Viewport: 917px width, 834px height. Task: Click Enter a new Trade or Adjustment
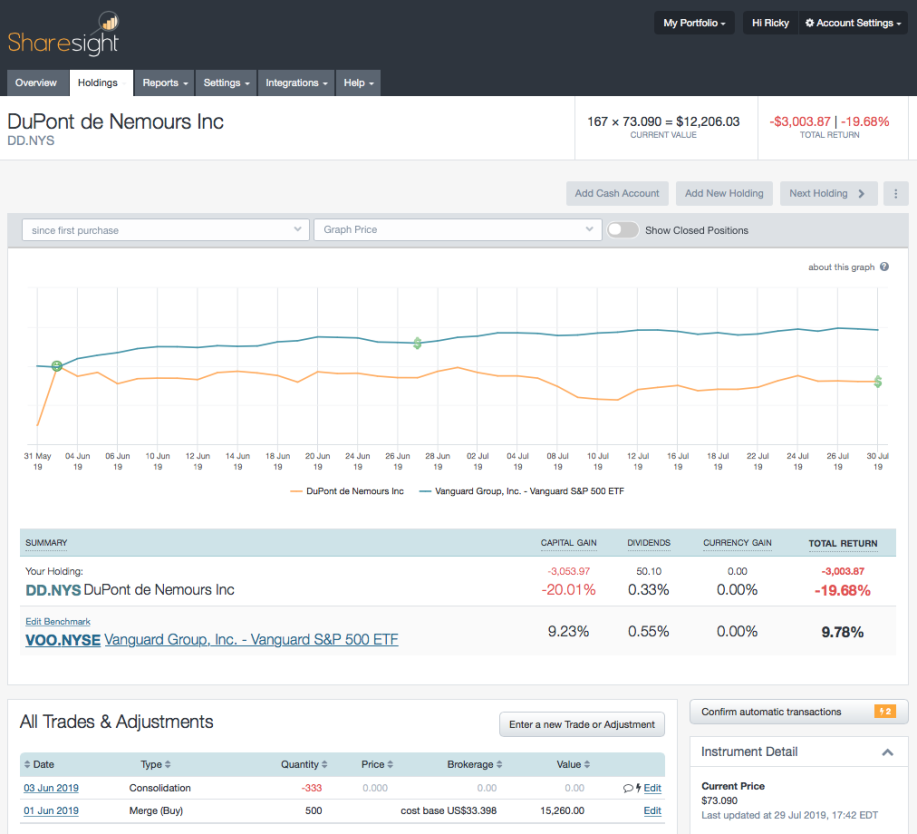pyautogui.click(x=582, y=724)
